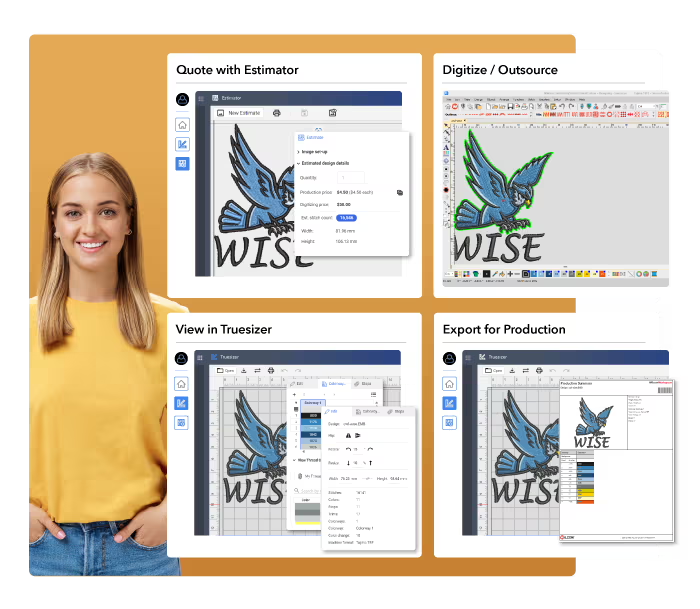700x609 pixels.
Task: Click Open button in View in Truesizer toolbar
Action: 225,371
